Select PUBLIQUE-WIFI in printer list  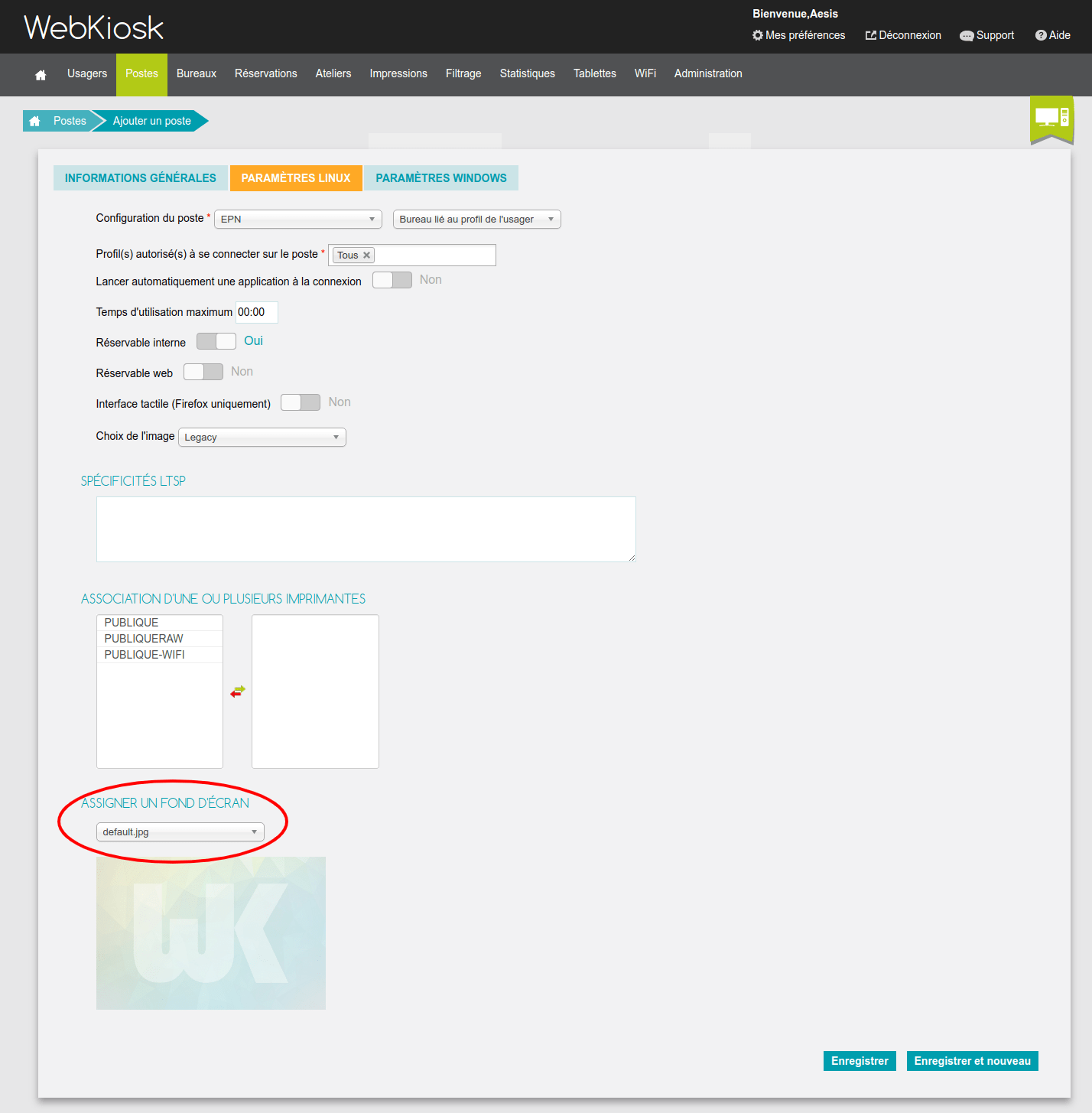point(145,655)
